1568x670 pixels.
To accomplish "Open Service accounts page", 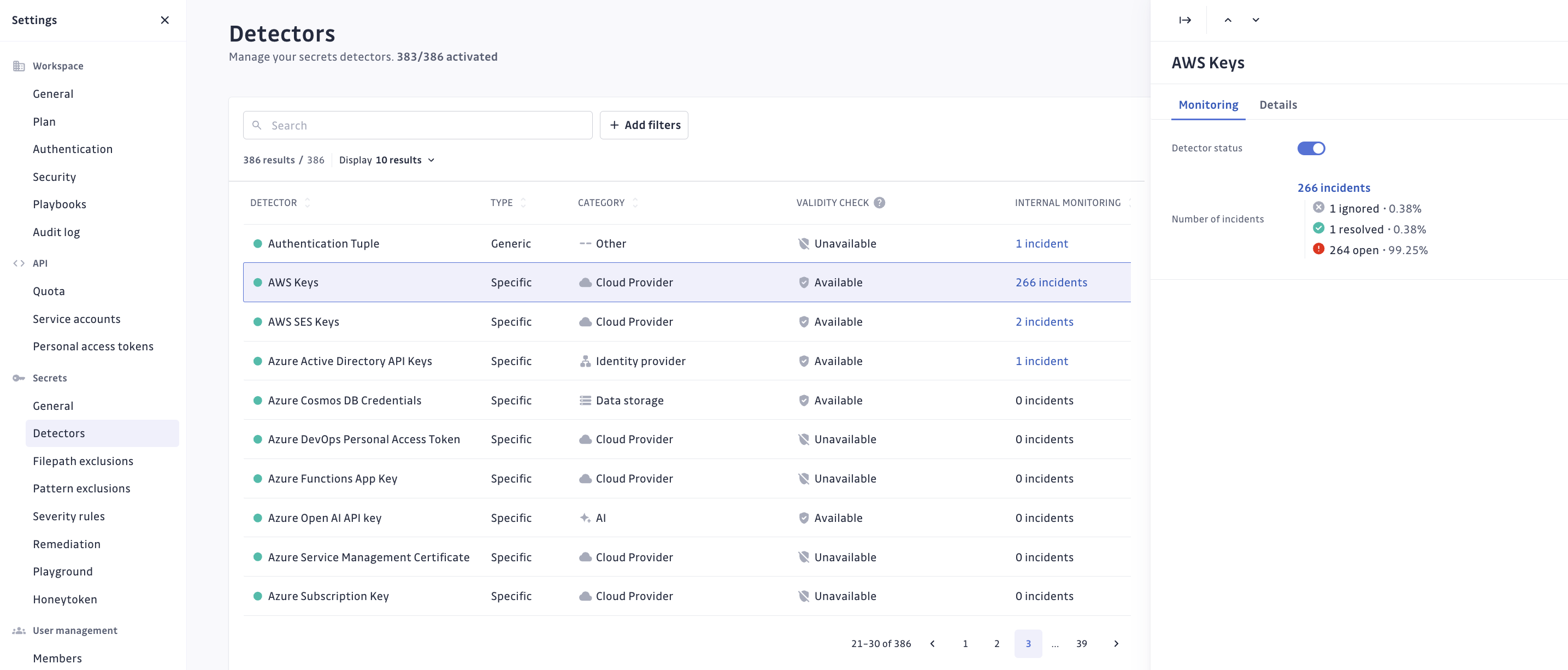I will [x=76, y=319].
